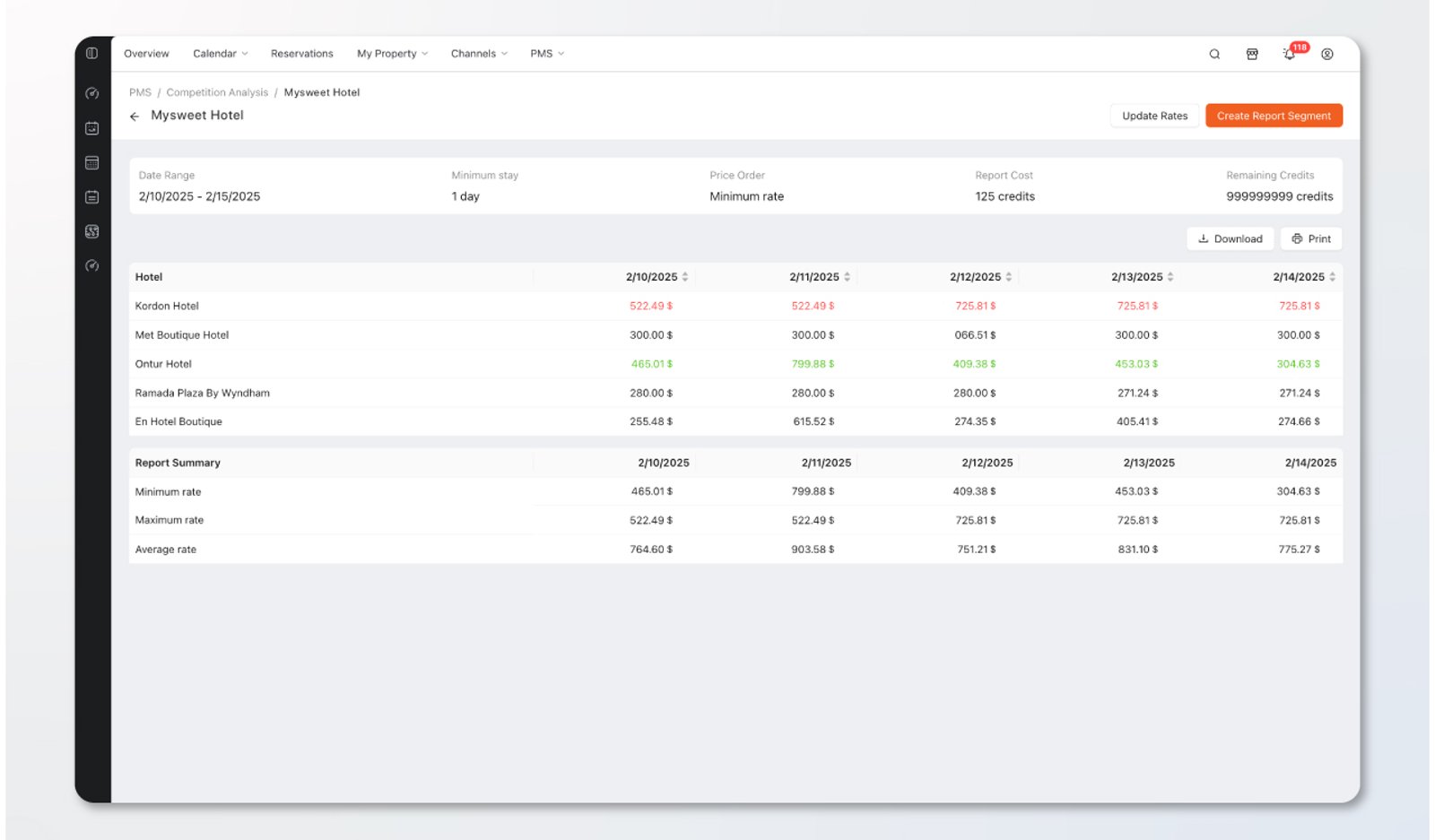The image size is (1435, 840).
Task: Open the sidebar channels icon
Action: (x=91, y=231)
